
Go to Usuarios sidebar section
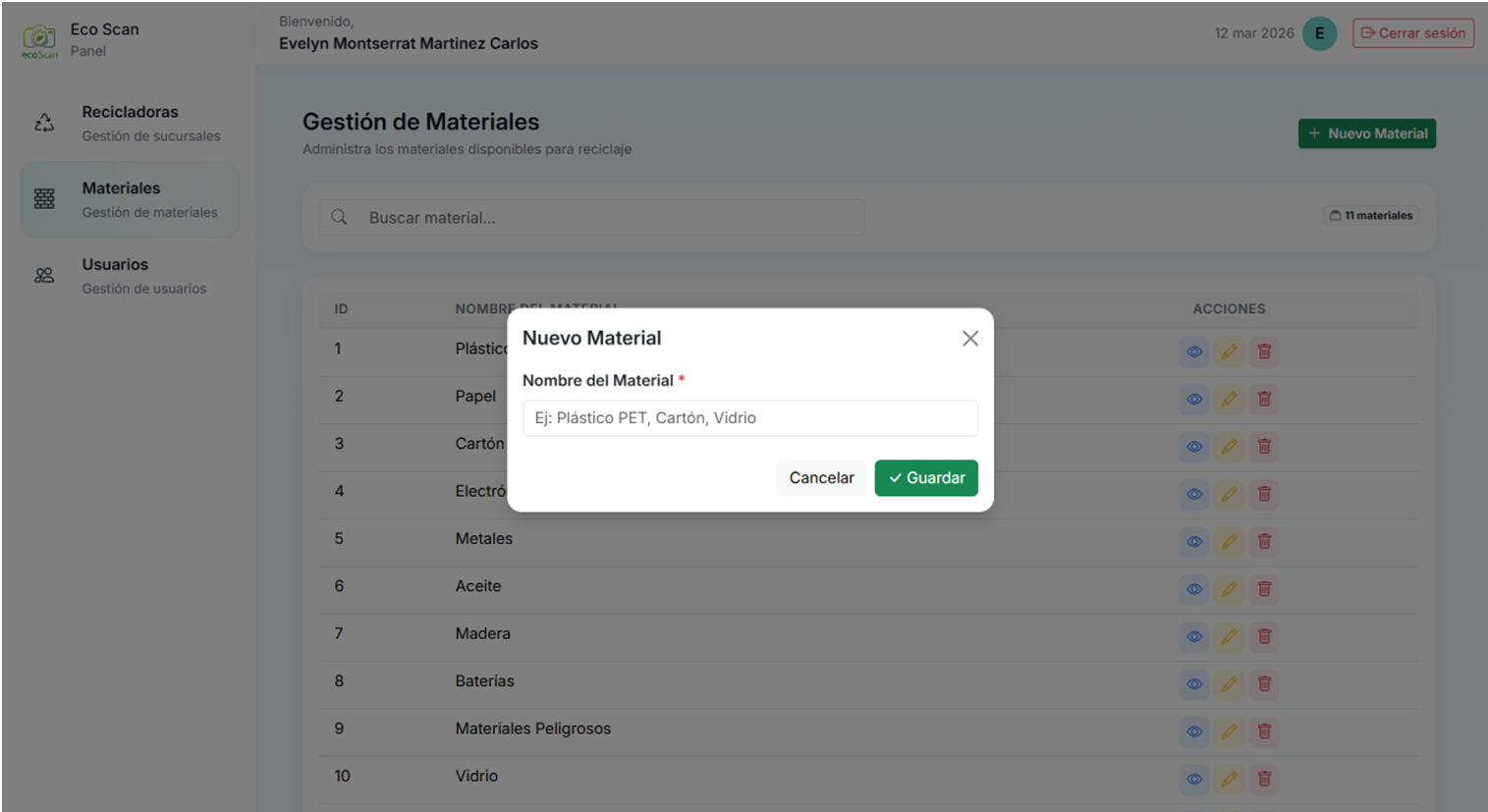click(130, 276)
